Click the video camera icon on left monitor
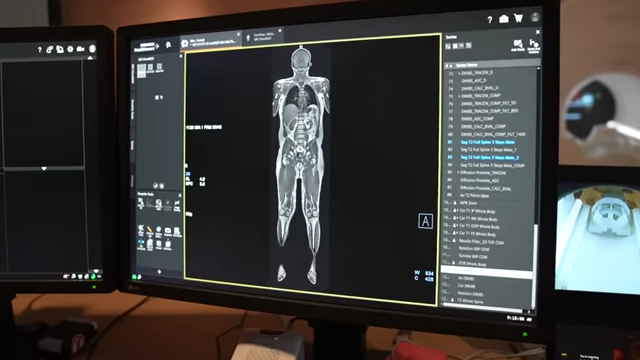 (80, 49)
